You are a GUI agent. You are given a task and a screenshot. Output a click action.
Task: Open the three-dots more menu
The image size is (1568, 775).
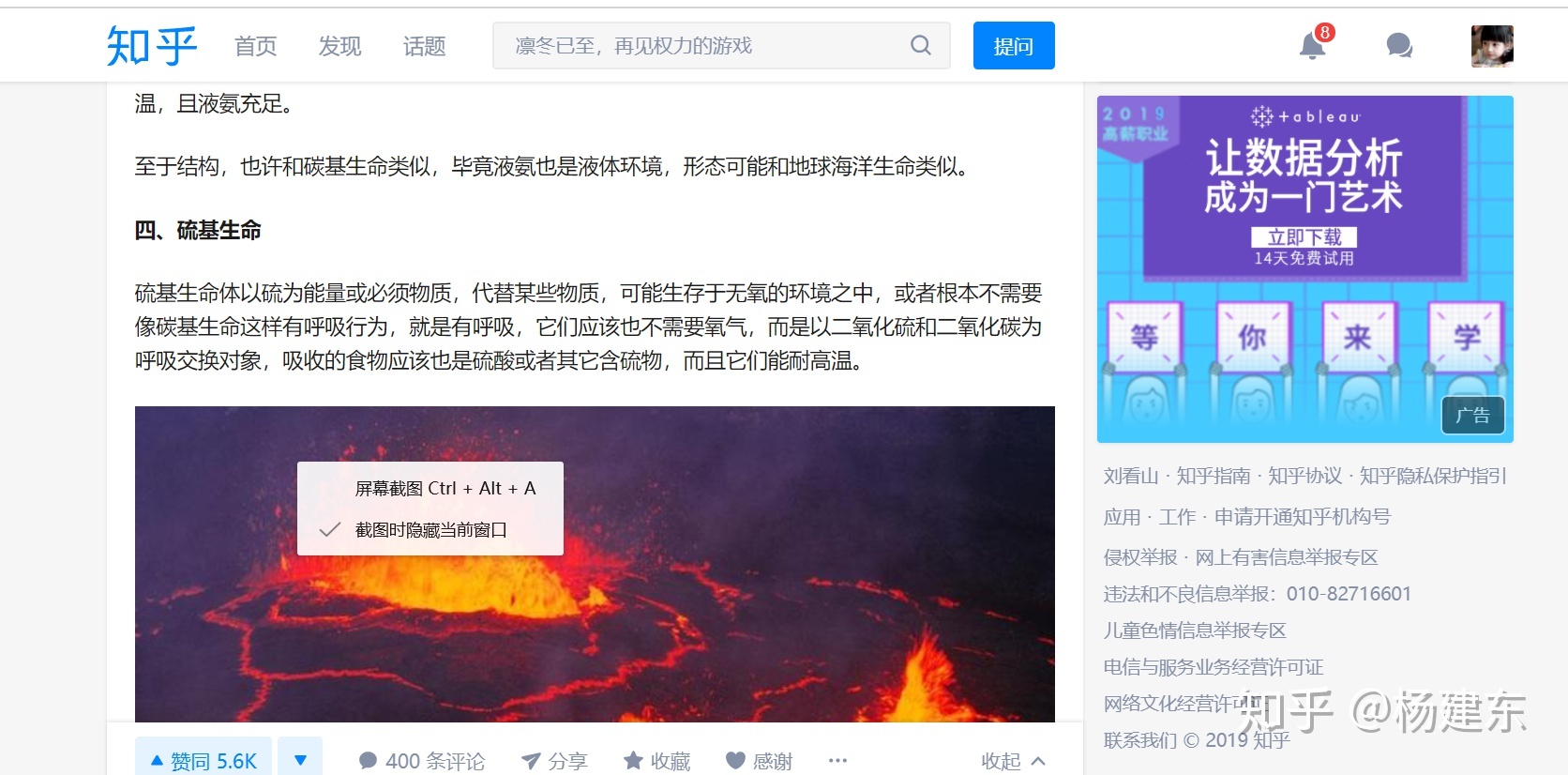837,761
